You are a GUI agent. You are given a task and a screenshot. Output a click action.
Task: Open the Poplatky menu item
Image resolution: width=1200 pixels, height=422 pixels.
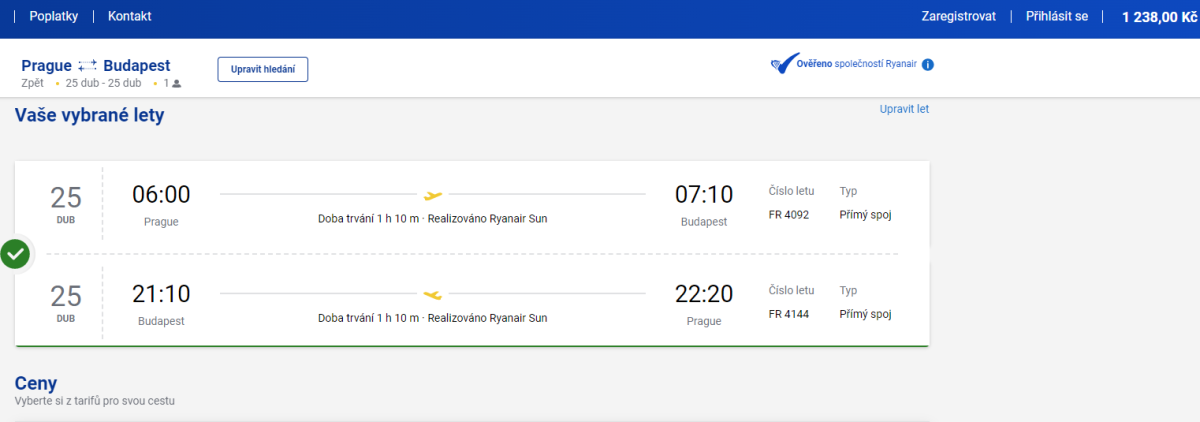(x=54, y=17)
